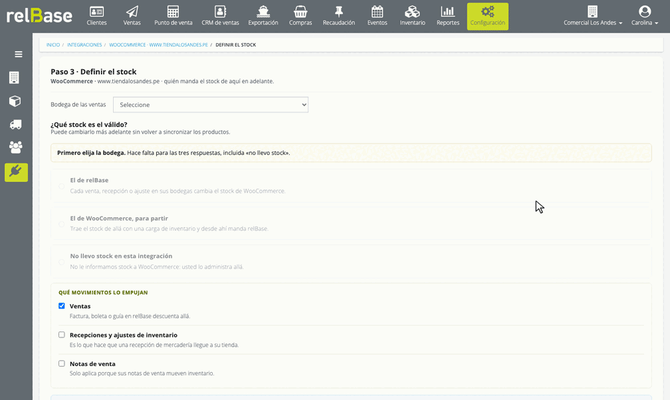Viewport: 670px width, 400px height.
Task: Click the sidebar truck icon
Action: pyautogui.click(x=16, y=124)
